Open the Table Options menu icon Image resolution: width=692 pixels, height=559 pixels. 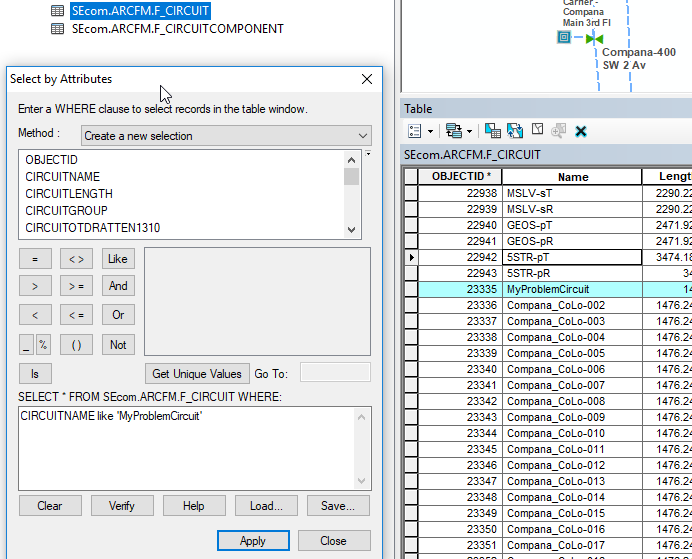pyautogui.click(x=414, y=131)
